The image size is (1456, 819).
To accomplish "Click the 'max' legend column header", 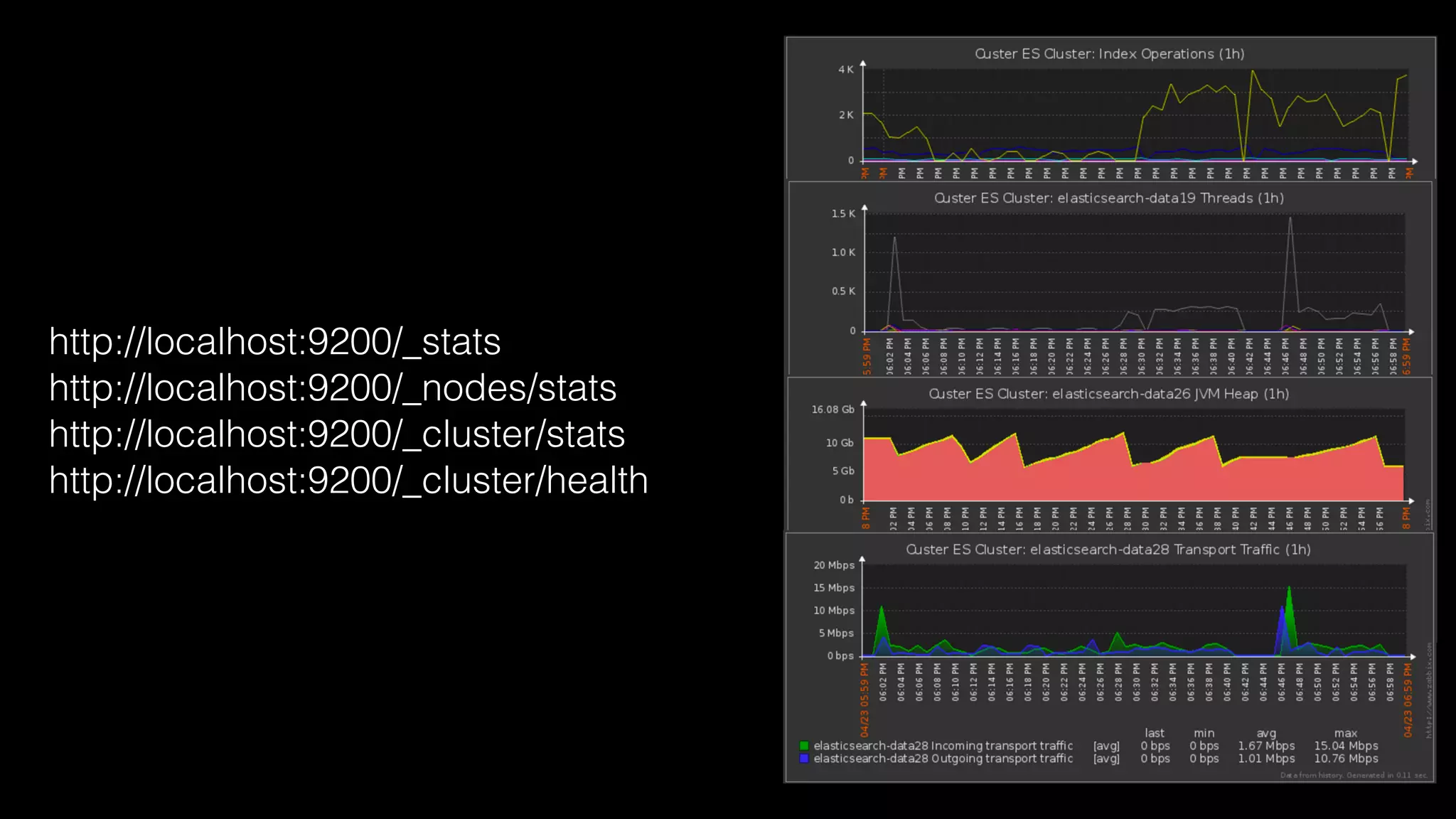I will (1346, 733).
